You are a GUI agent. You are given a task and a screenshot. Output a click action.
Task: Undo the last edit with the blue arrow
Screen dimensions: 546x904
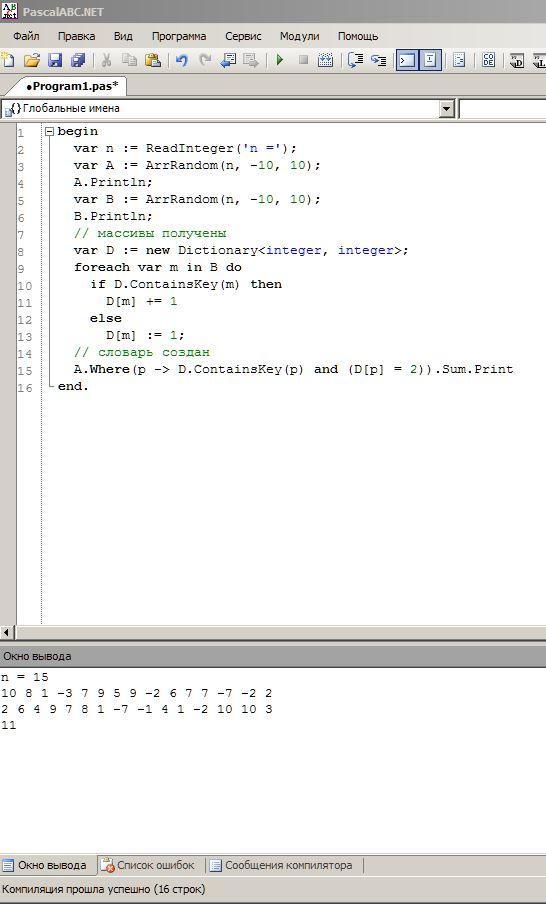point(182,60)
